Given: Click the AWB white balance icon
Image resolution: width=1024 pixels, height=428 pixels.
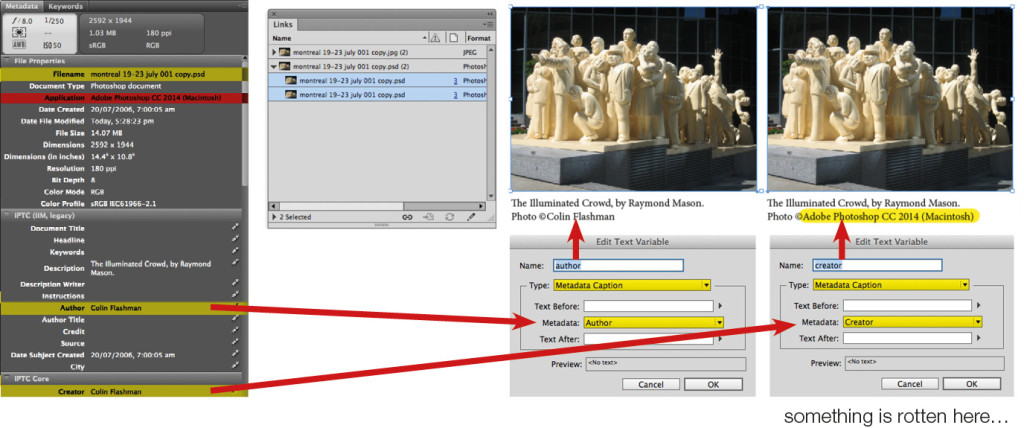Looking at the screenshot, I should pos(20,45).
